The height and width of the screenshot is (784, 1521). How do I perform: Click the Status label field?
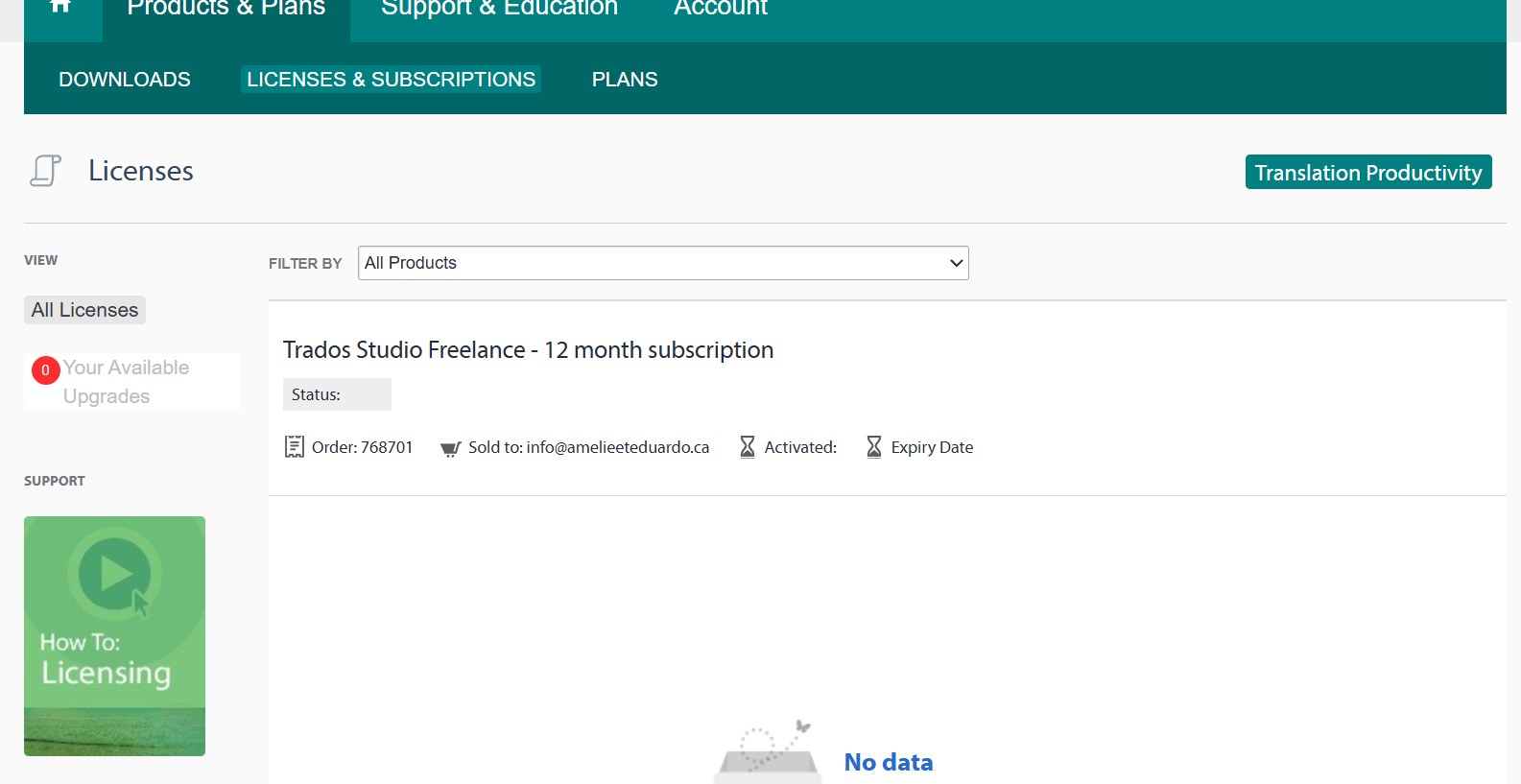(x=337, y=394)
